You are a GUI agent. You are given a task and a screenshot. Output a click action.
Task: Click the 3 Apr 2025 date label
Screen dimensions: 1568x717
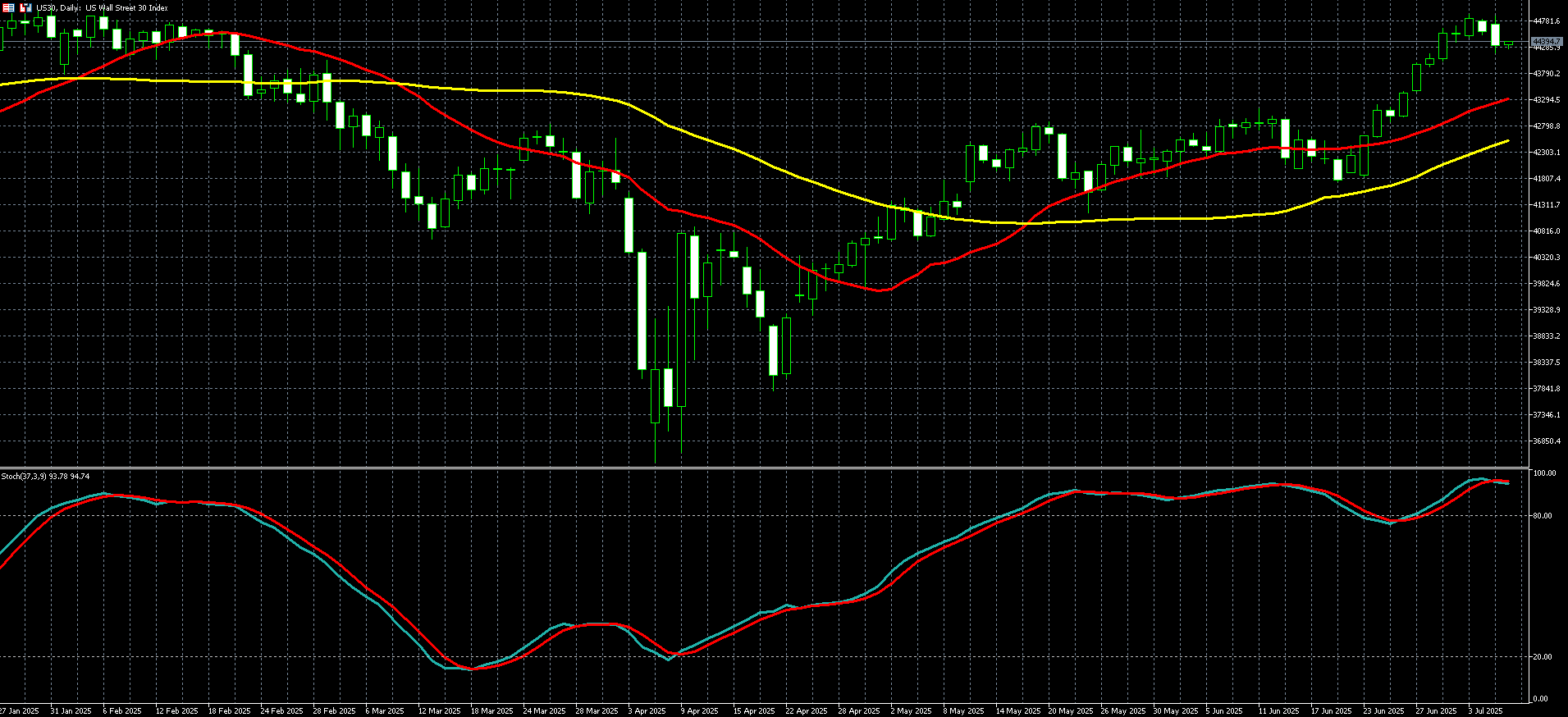[647, 710]
